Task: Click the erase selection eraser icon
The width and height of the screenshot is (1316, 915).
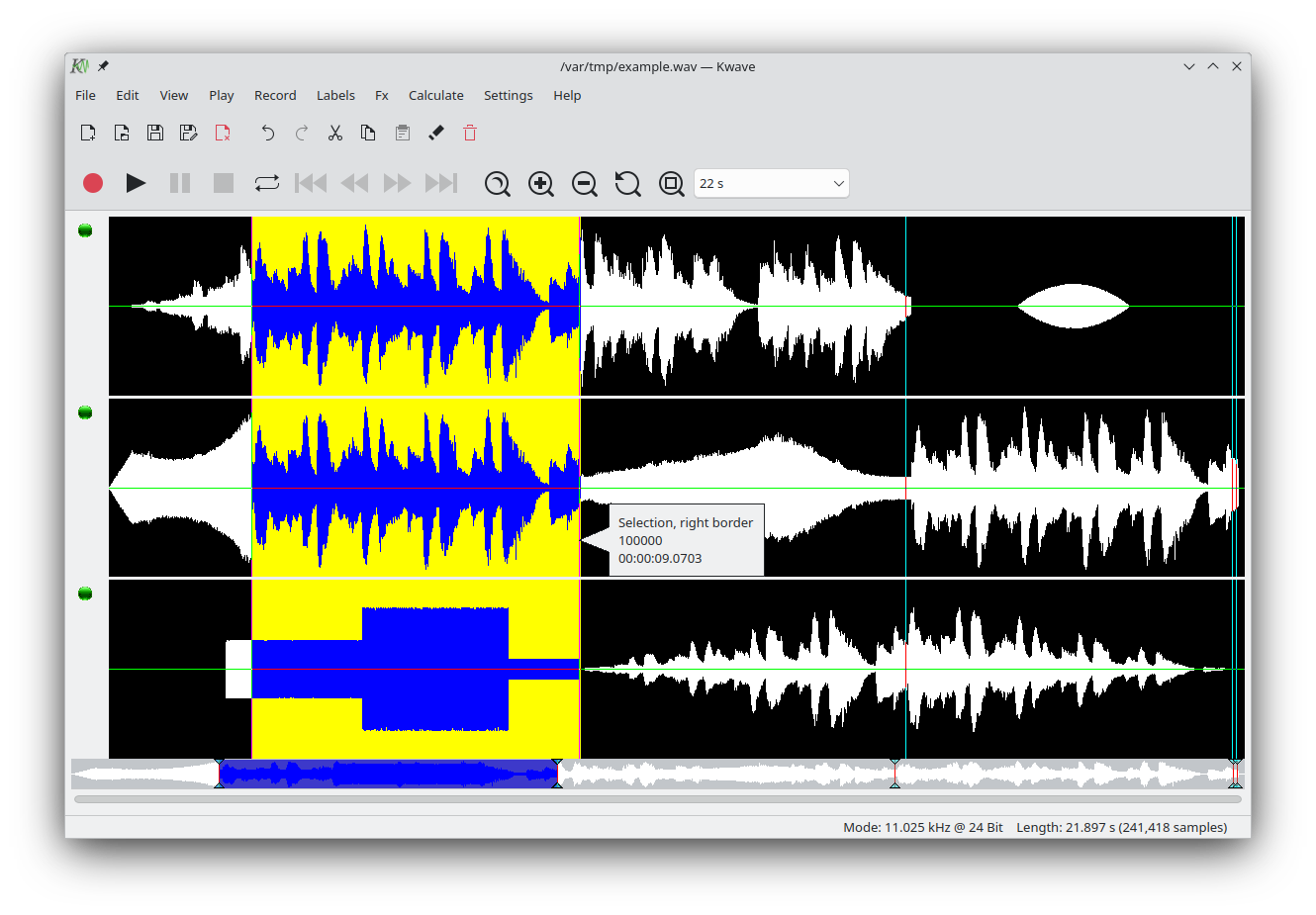Action: pyautogui.click(x=436, y=133)
